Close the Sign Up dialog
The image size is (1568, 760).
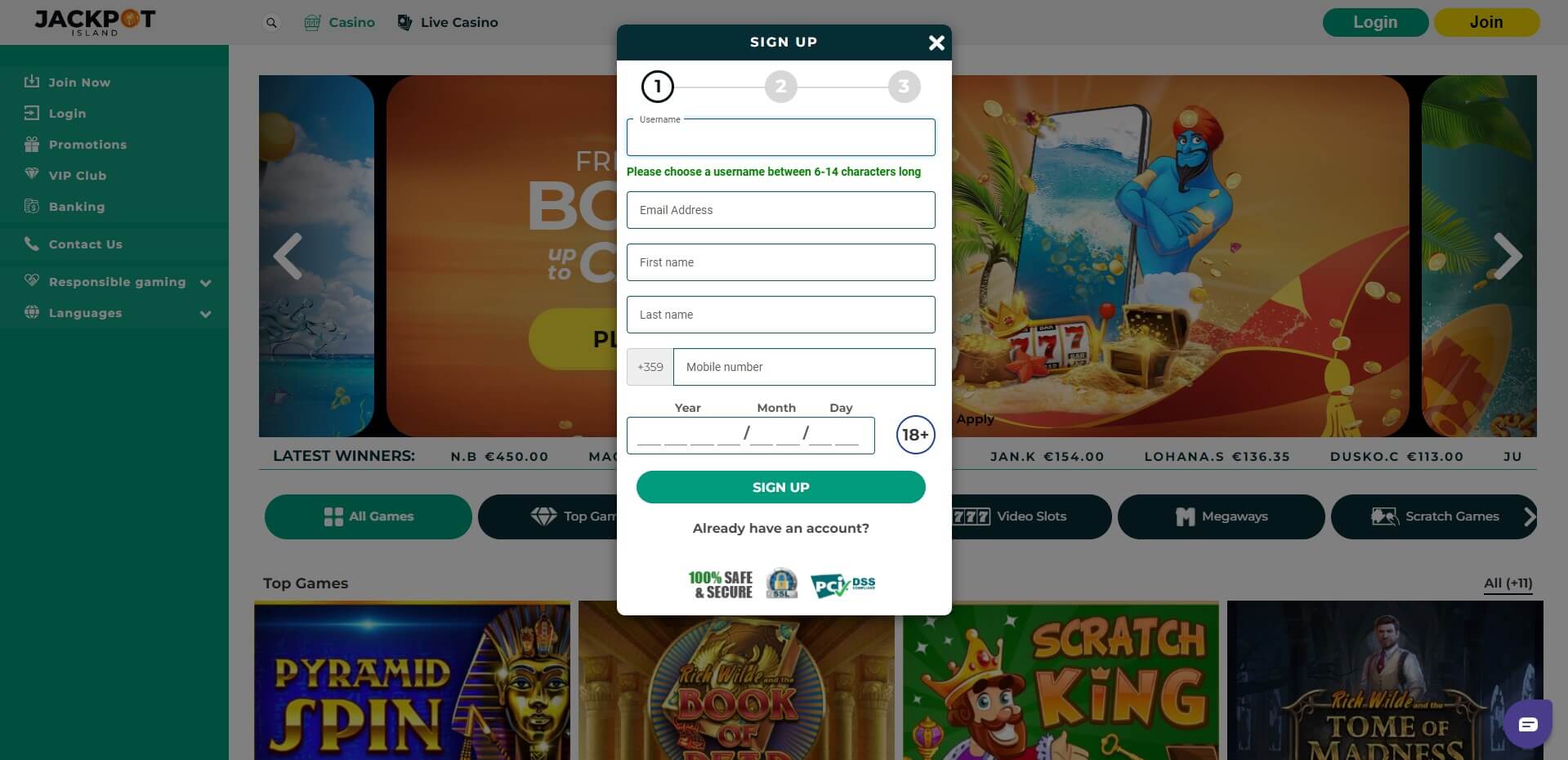936,42
